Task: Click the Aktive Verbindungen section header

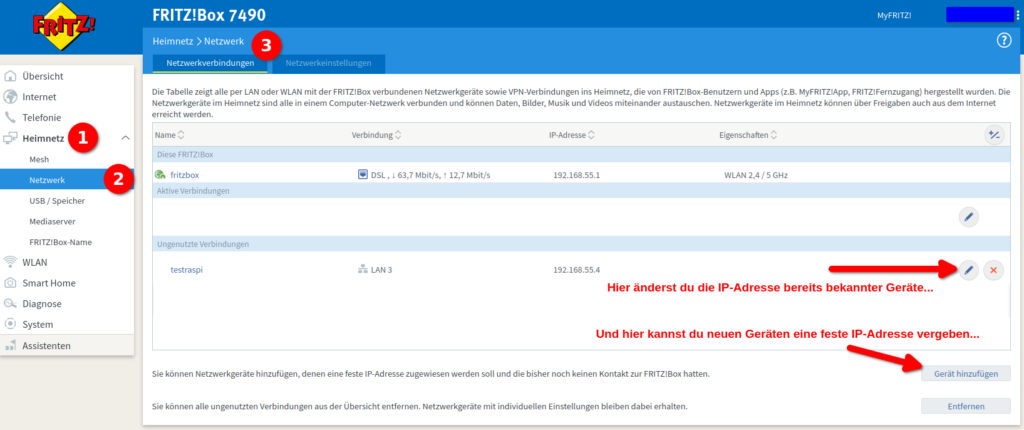Action: coord(581,190)
